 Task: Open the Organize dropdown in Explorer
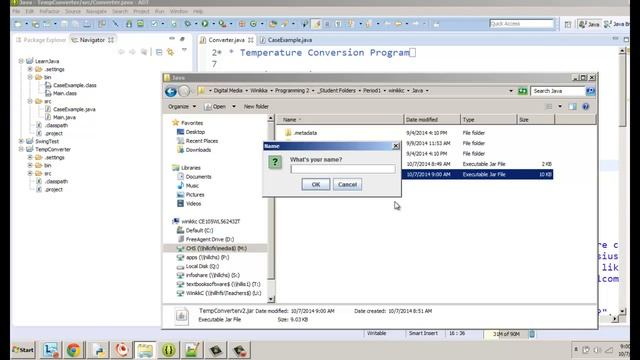(x=182, y=107)
